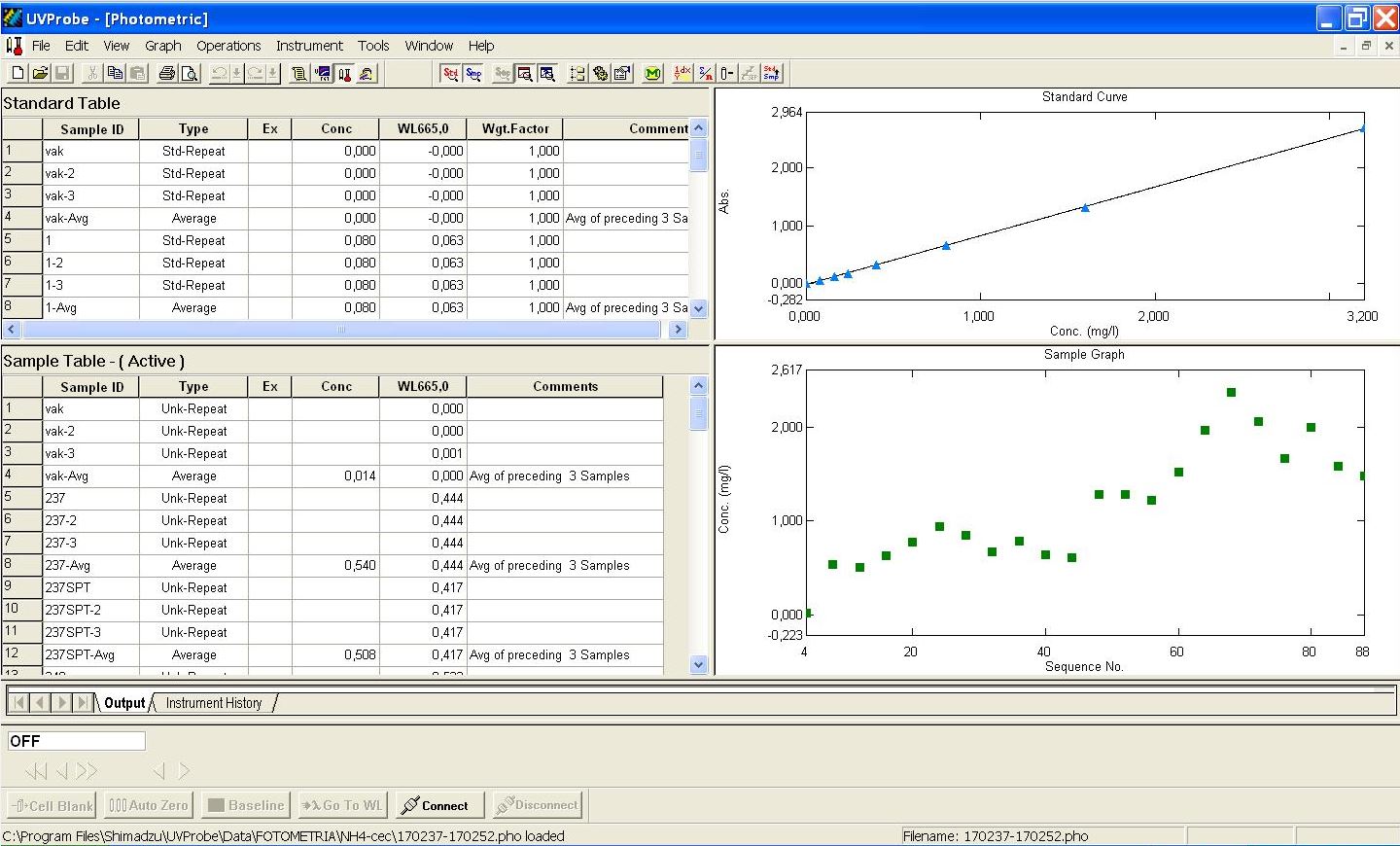Click the green M method toolbar icon

coord(652,73)
